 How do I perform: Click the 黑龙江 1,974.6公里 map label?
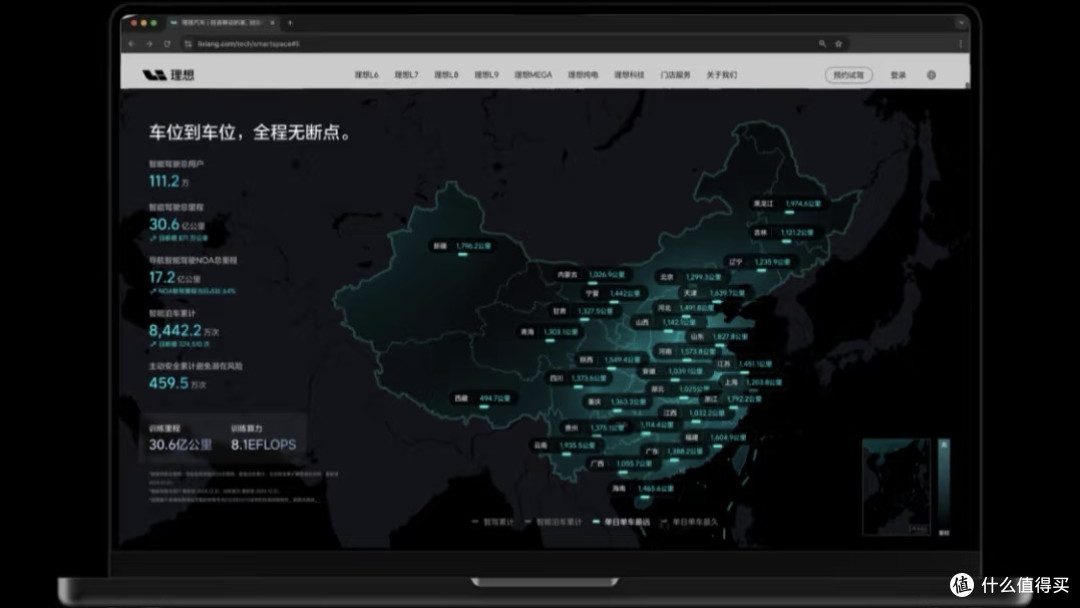click(787, 204)
